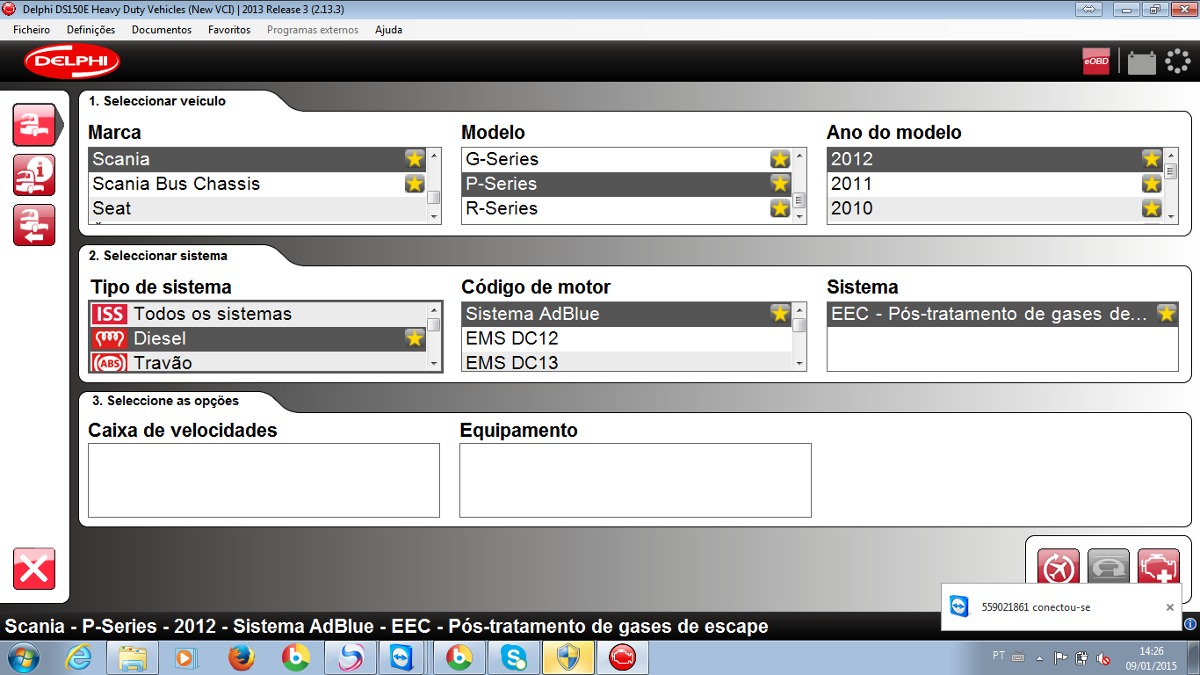This screenshot has width=1200, height=675.
Task: Open the Windows Start menu
Action: (23, 658)
